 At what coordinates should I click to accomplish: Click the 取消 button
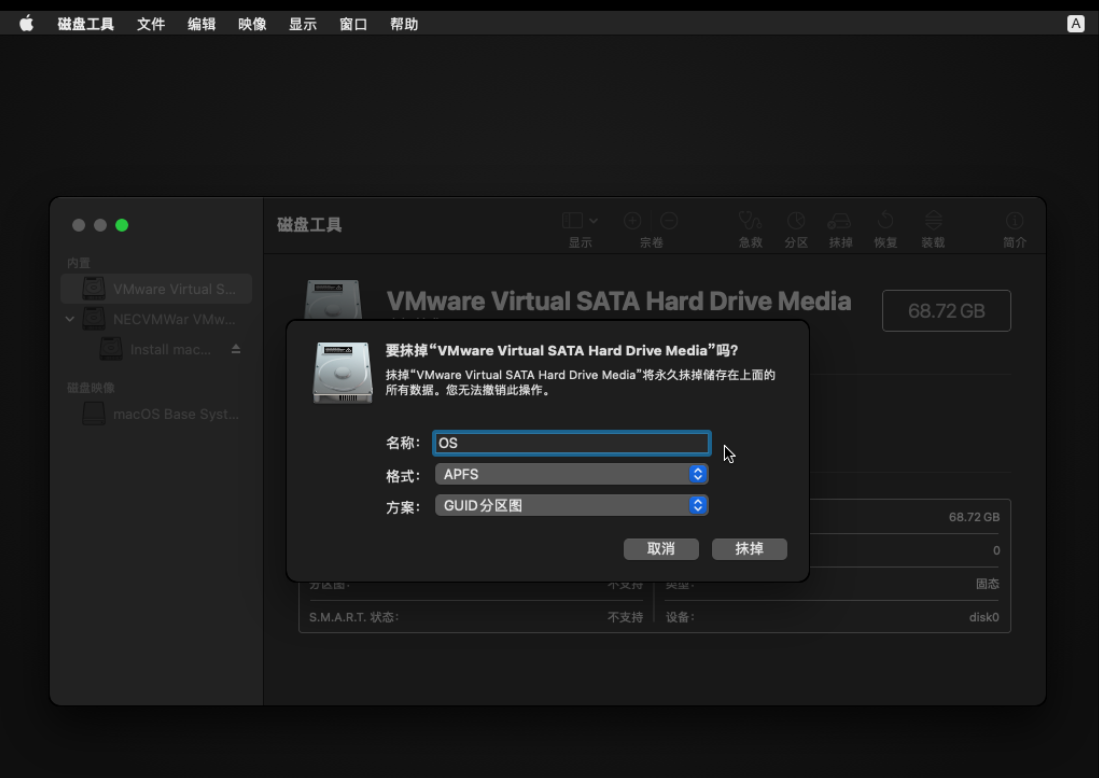pyautogui.click(x=661, y=549)
